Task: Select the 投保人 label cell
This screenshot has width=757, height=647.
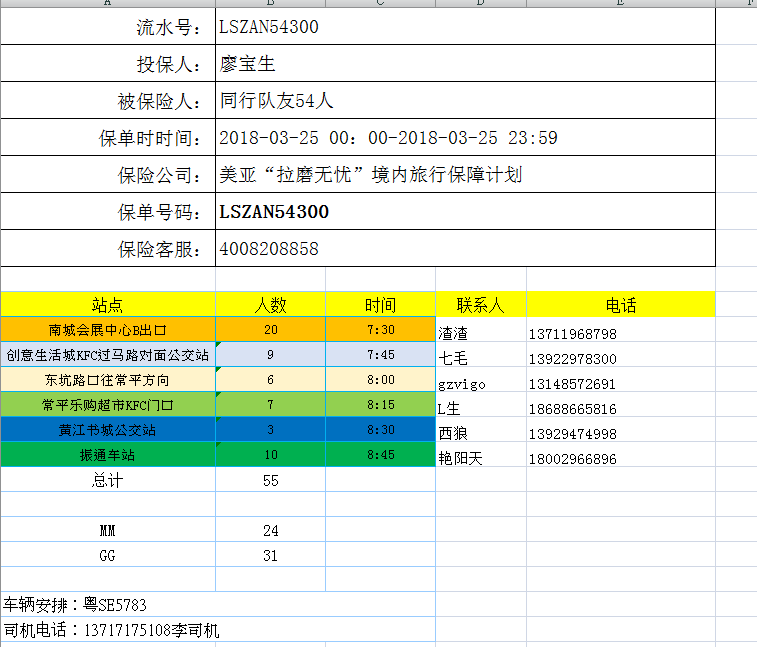Action: [108, 63]
